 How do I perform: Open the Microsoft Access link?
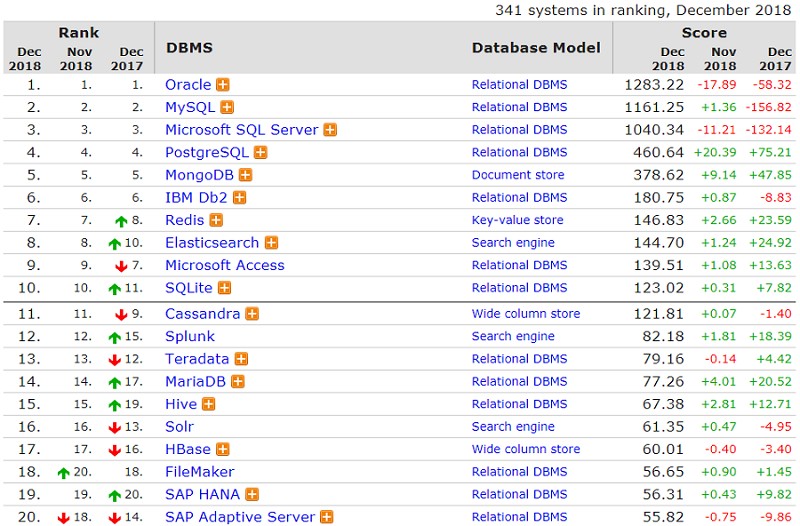[x=224, y=265]
